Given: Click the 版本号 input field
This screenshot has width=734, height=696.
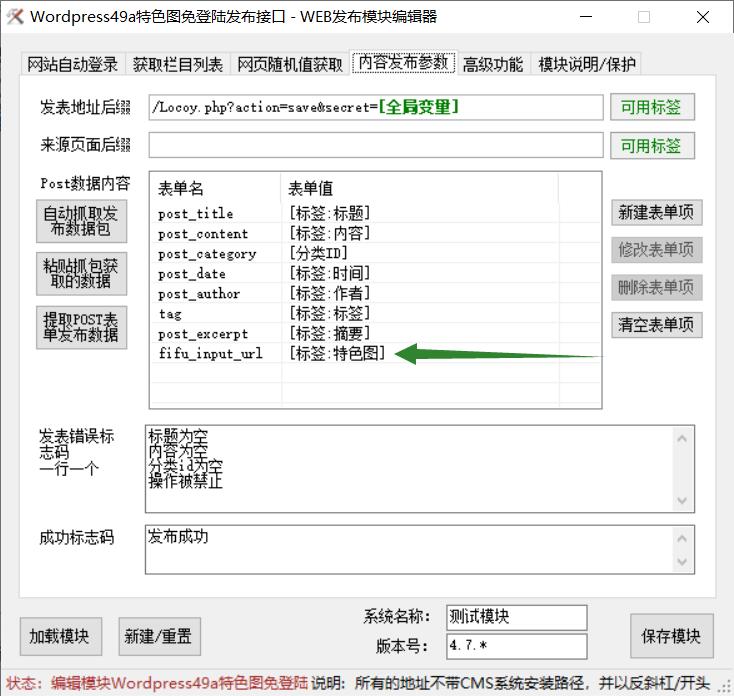Looking at the screenshot, I should 517,646.
